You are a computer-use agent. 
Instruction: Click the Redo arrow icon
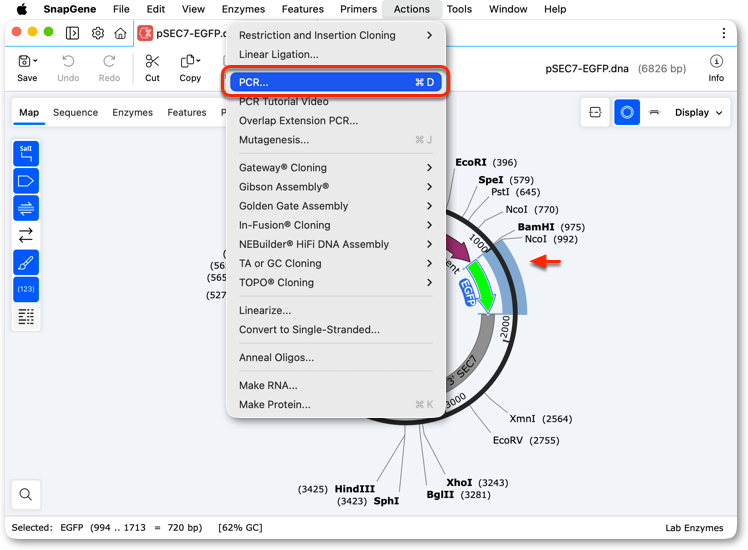(109, 61)
